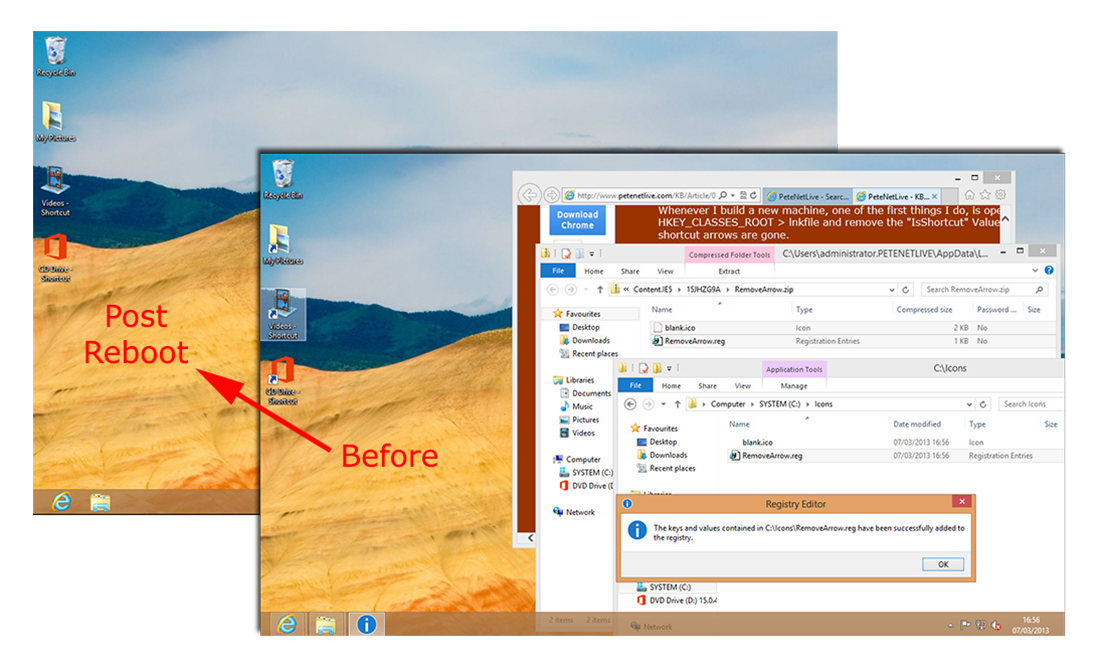Sort by Date modified column in the C:\Icons window
Image resolution: width=1100 pixels, height=667 pixels.
916,424
